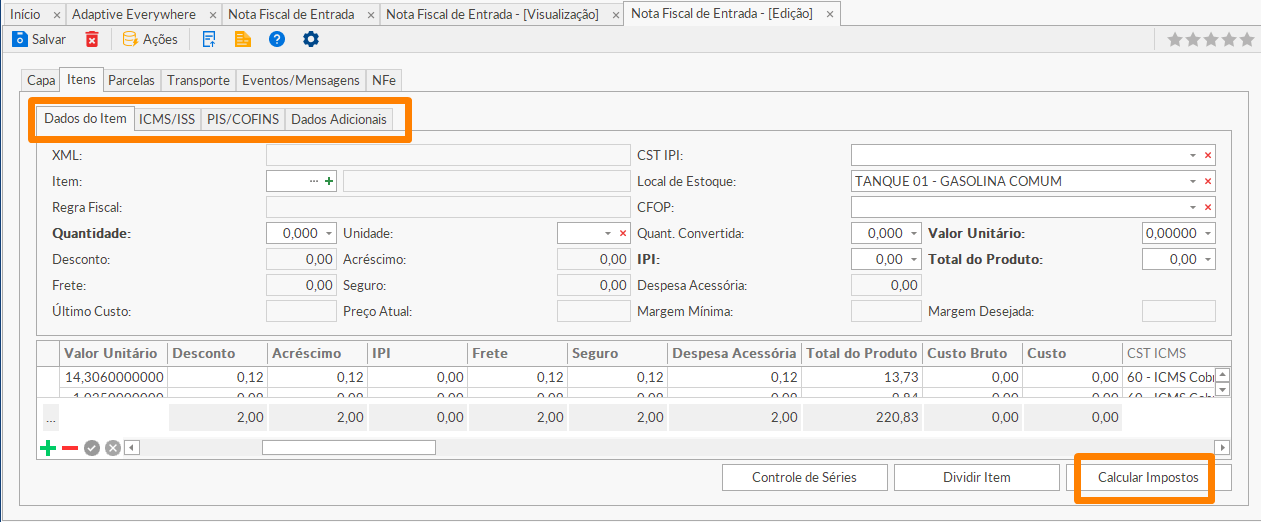
Task: Close the Nota Fiscal de Entrada tab
Action: 369,15
